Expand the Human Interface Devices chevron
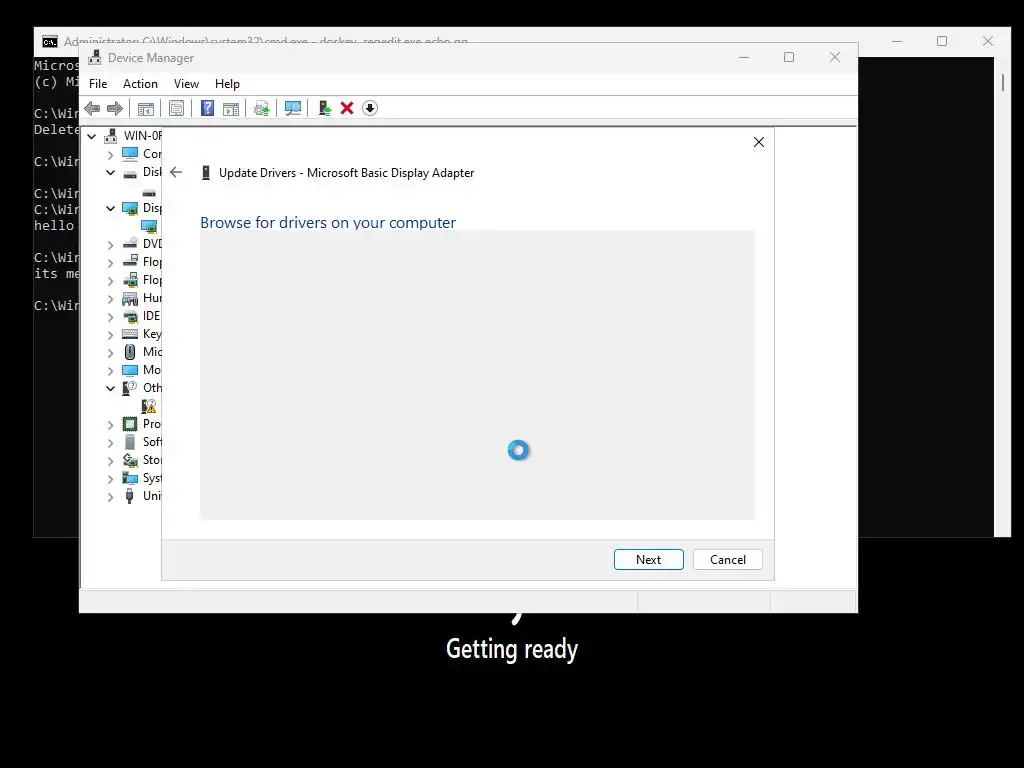This screenshot has width=1024, height=768. [110, 299]
